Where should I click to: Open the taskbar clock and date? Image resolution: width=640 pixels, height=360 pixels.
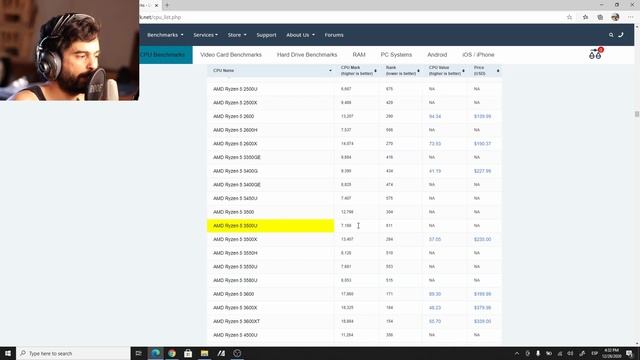point(611,353)
